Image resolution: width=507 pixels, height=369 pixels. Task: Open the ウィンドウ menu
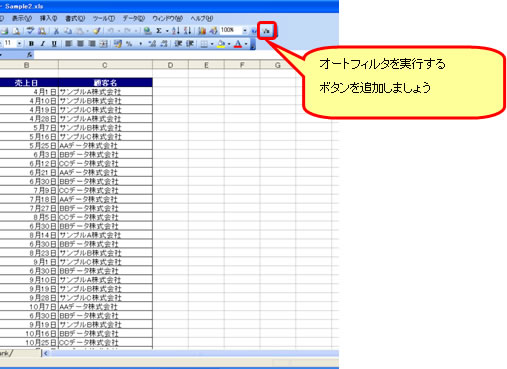(167, 18)
